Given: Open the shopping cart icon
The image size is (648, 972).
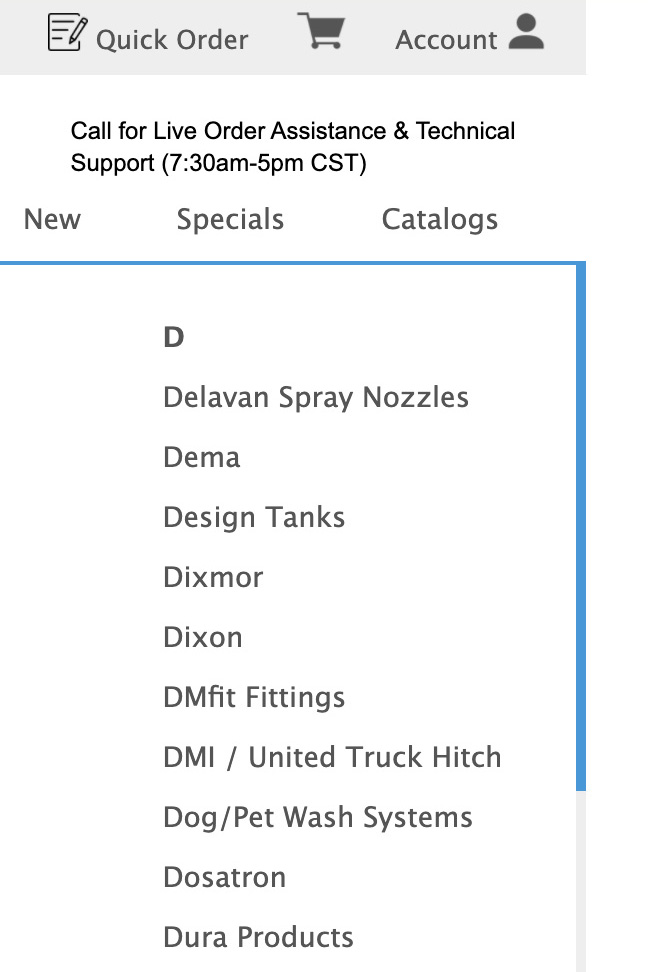Looking at the screenshot, I should click(x=321, y=33).
